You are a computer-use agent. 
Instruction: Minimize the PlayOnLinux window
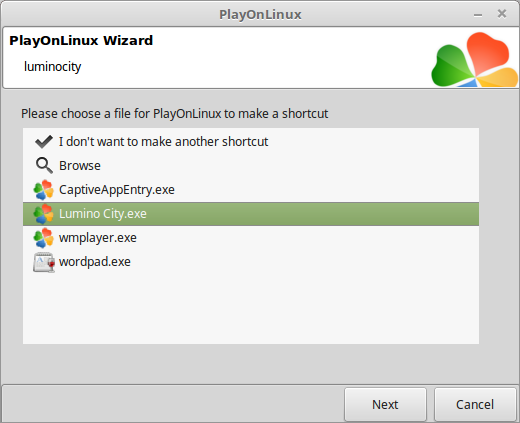click(478, 15)
